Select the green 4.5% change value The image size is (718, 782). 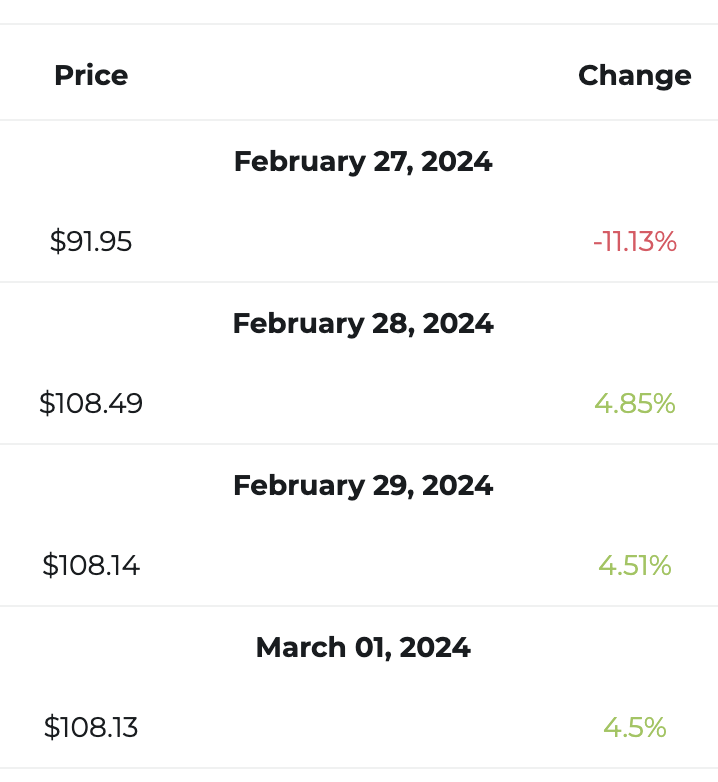pos(634,728)
